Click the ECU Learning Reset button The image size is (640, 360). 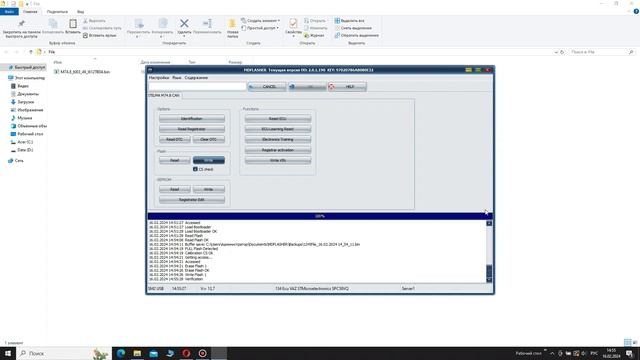[278, 129]
